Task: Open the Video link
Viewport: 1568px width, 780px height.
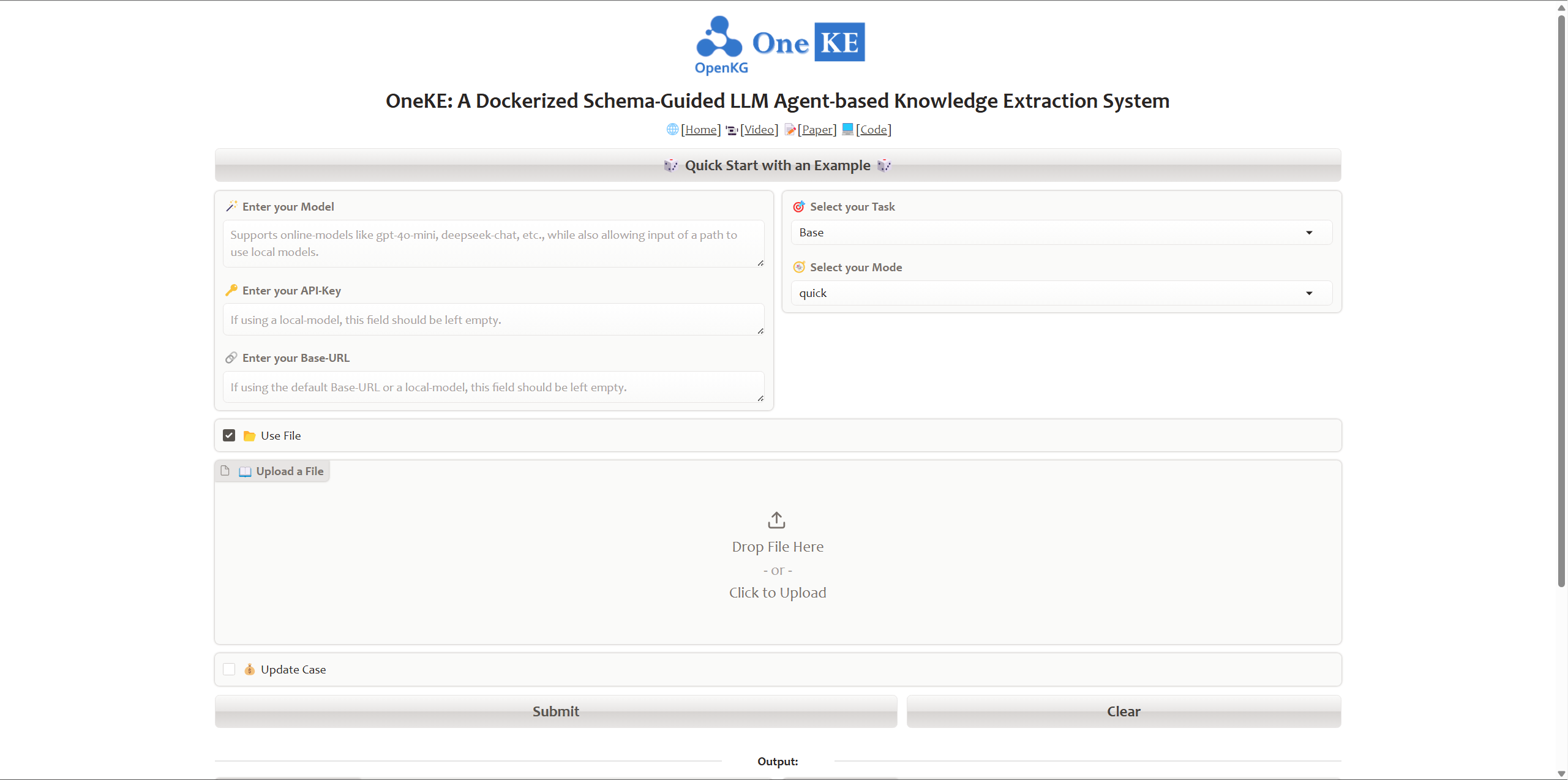Action: [x=759, y=129]
